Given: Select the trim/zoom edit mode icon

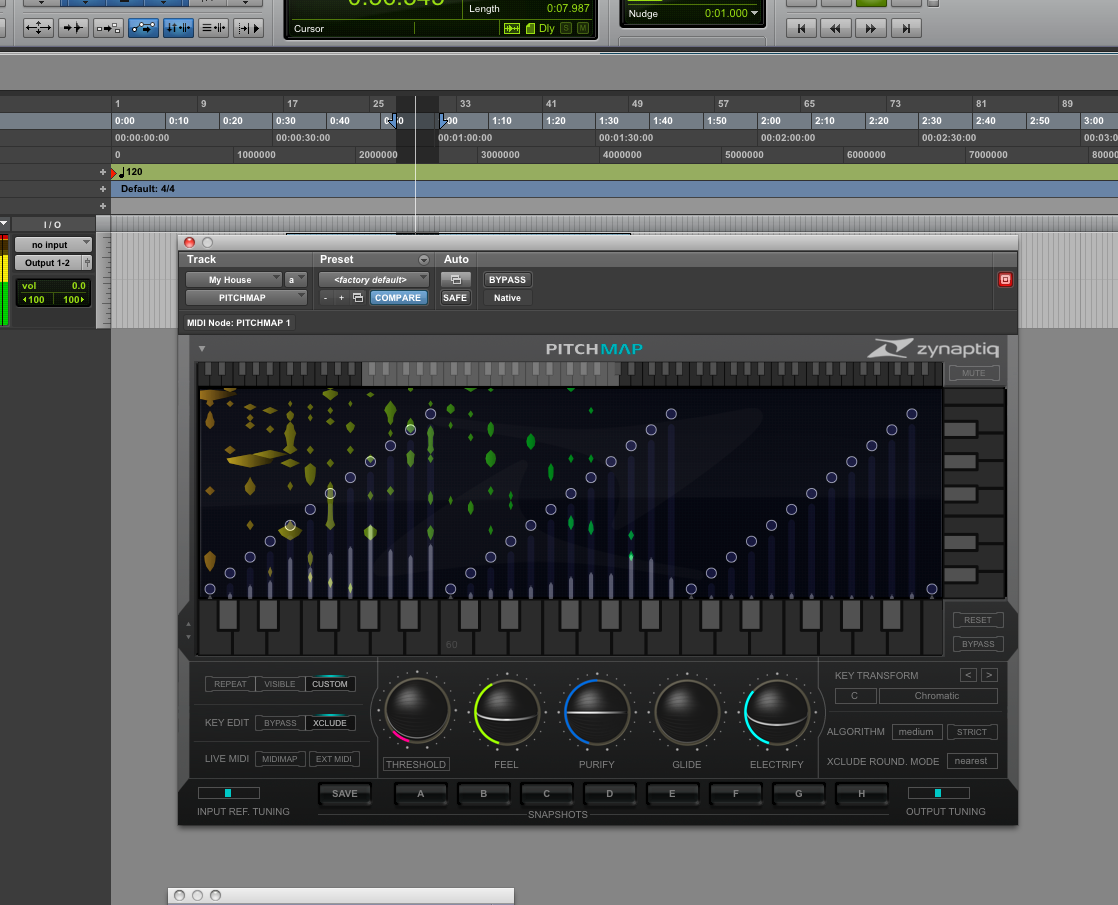Looking at the screenshot, I should click(x=38, y=28).
